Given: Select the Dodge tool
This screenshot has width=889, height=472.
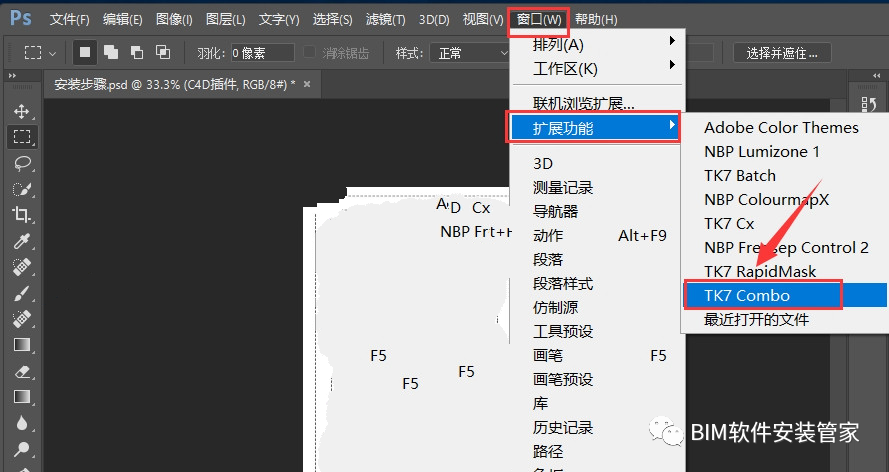Looking at the screenshot, I should click(22, 449).
